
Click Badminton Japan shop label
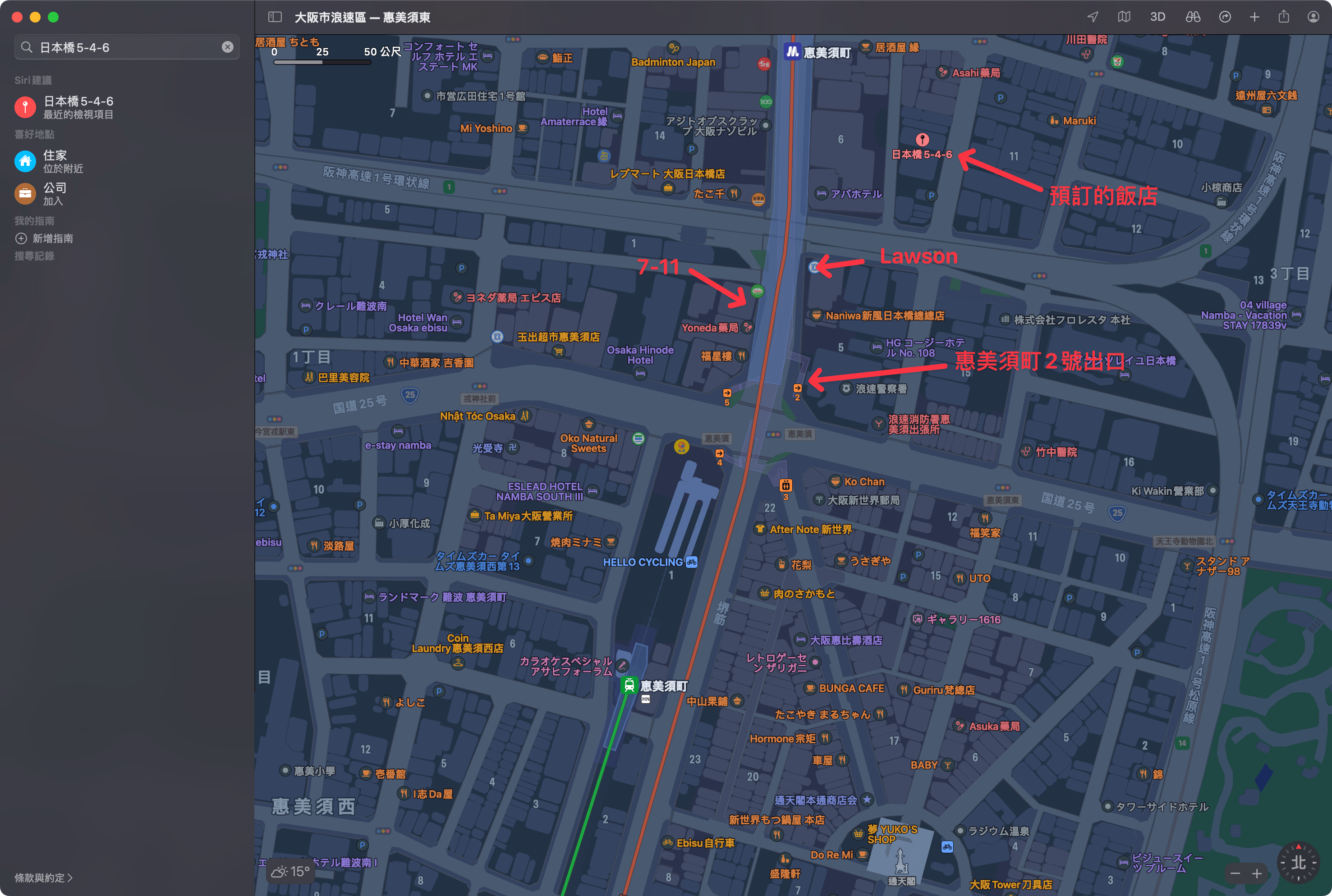pyautogui.click(x=673, y=62)
